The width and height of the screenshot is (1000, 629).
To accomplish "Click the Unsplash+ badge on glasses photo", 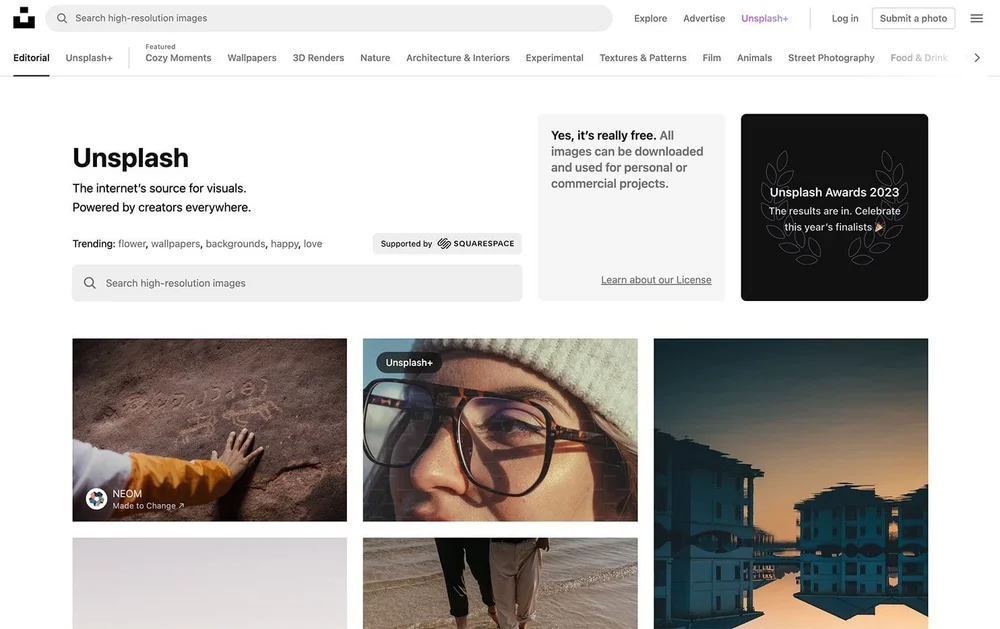I will point(409,362).
